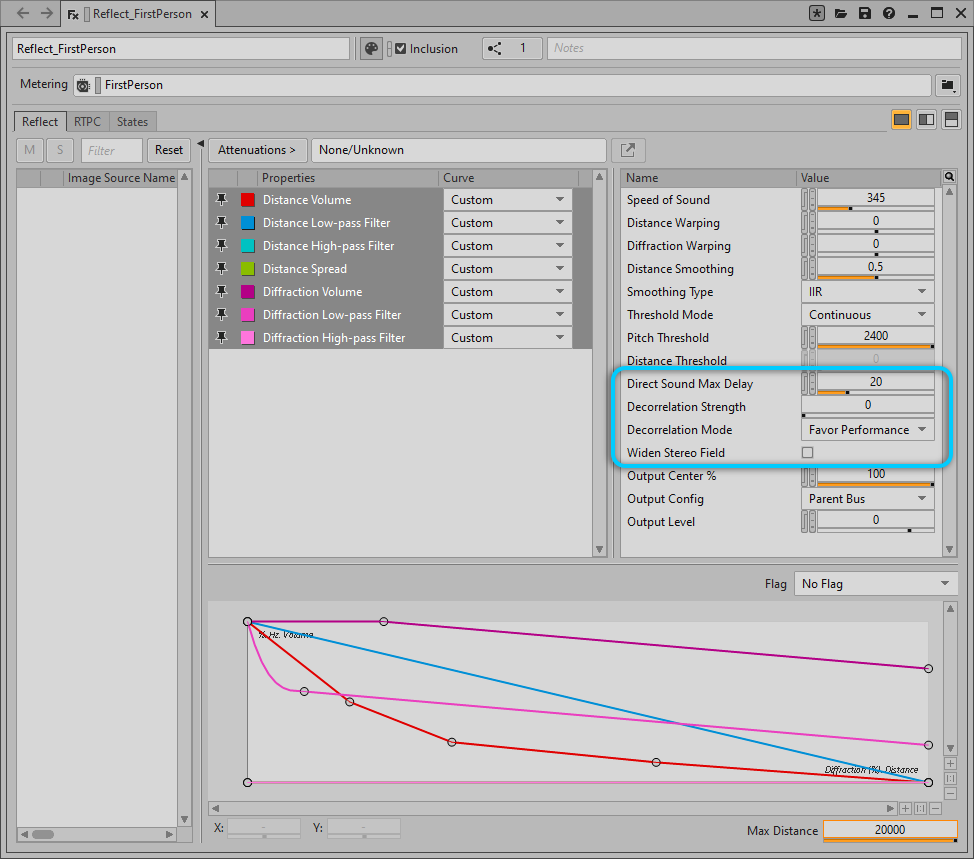Viewport: 974px width, 859px height.
Task: Open the States tab
Action: 132,122
